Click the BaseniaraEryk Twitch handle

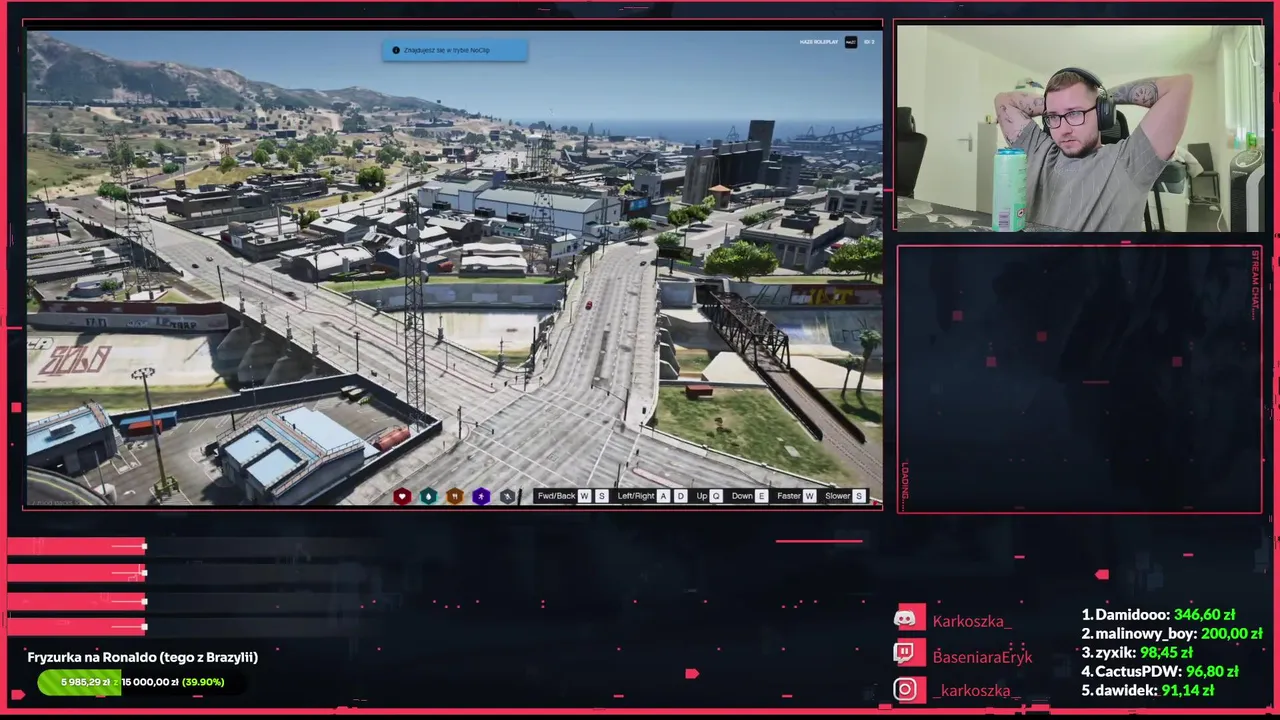982,657
